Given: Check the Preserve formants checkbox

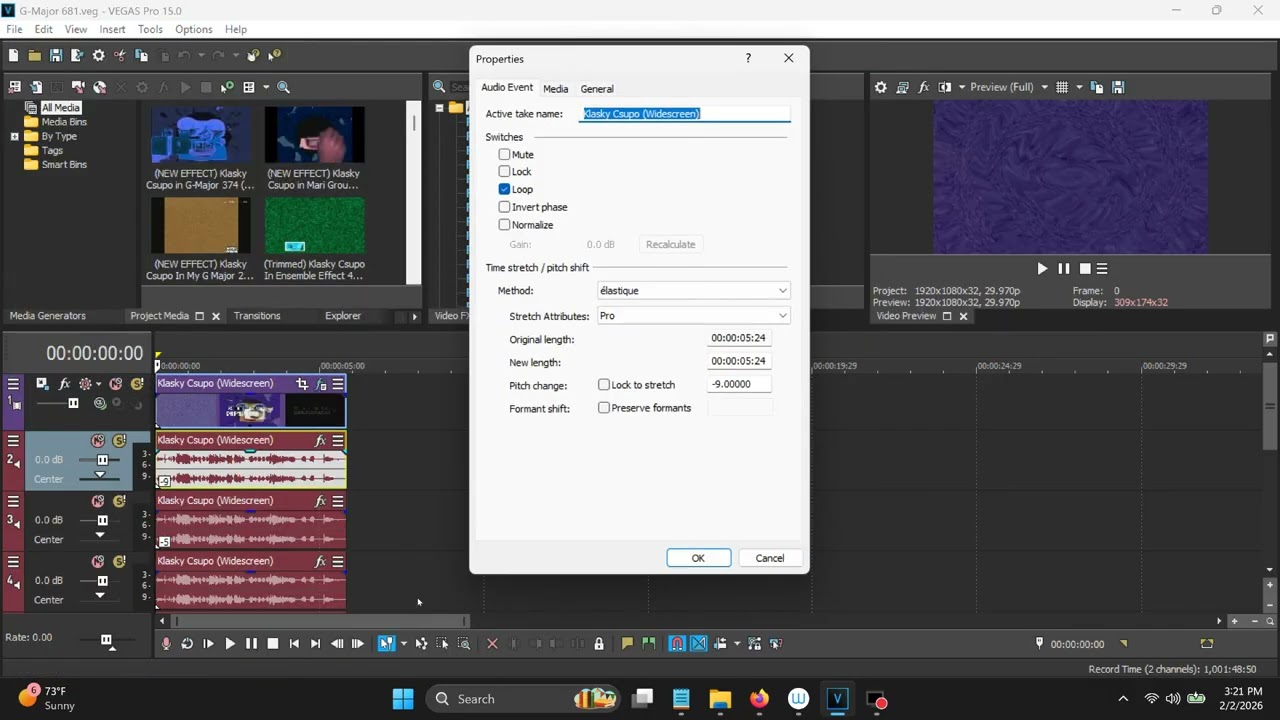Looking at the screenshot, I should pos(604,408).
